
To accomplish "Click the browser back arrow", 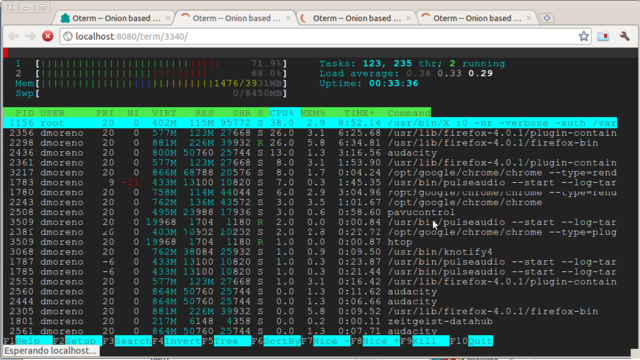I will coord(13,36).
